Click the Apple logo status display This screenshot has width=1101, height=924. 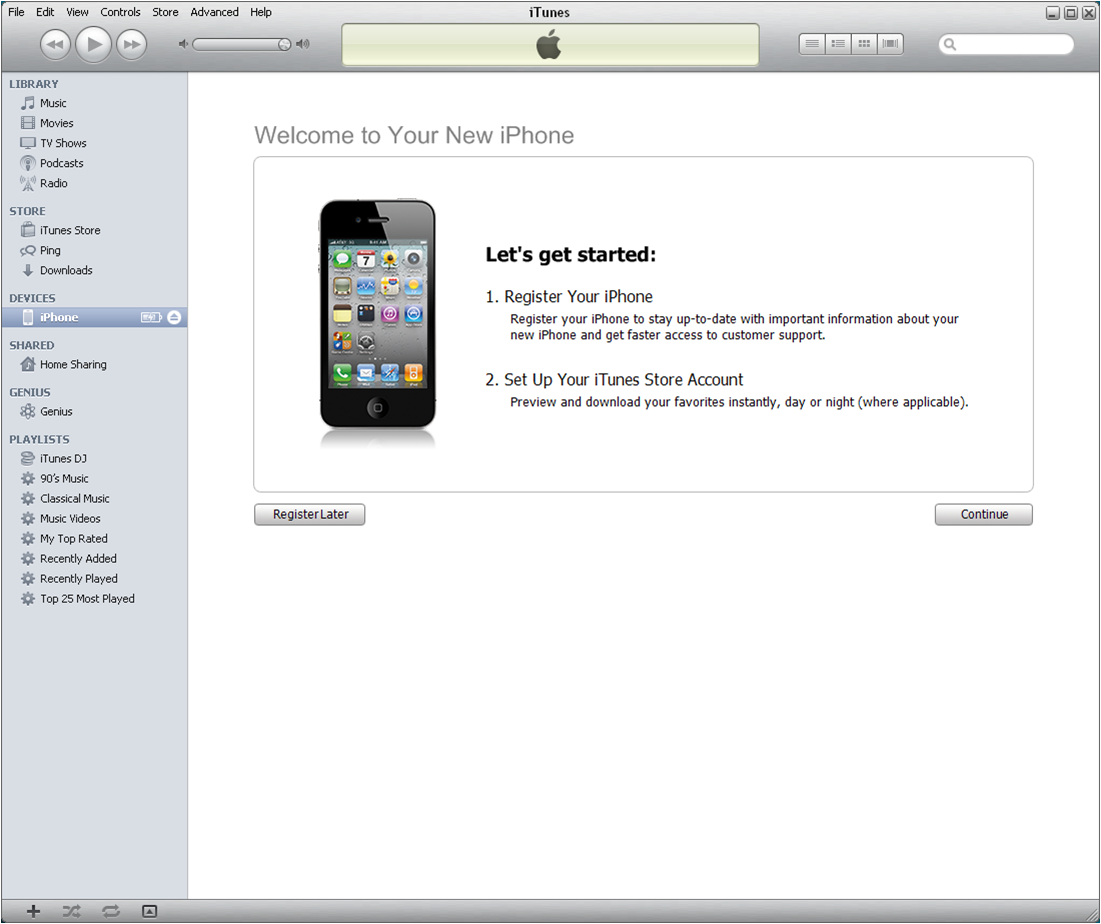click(x=550, y=45)
